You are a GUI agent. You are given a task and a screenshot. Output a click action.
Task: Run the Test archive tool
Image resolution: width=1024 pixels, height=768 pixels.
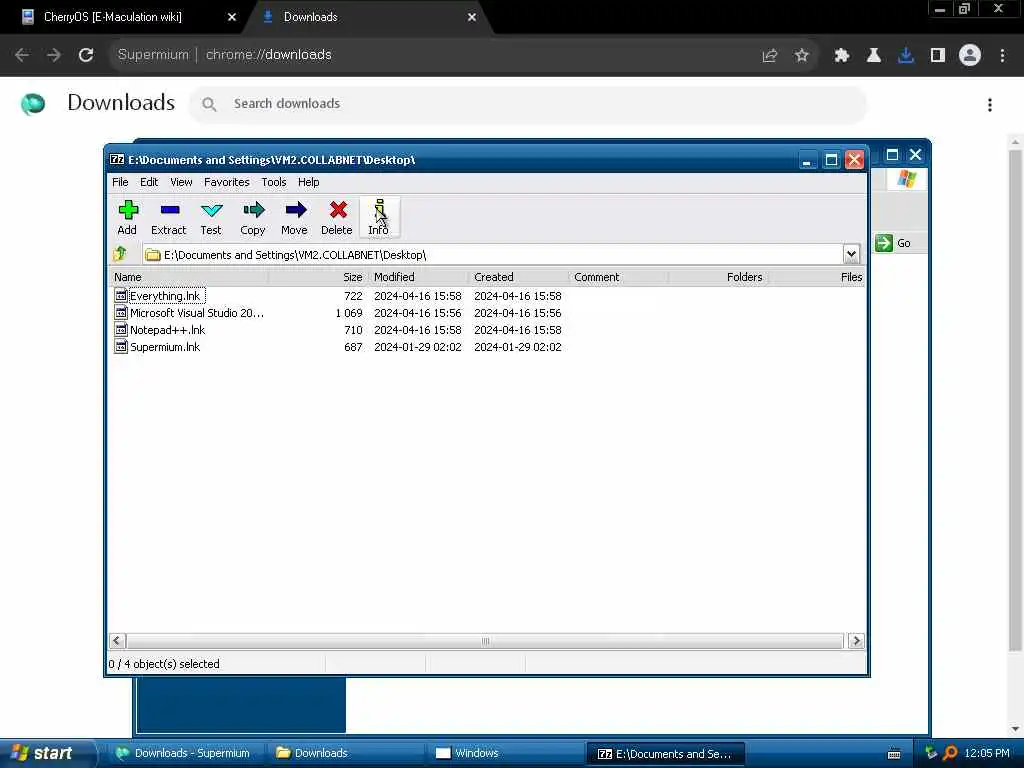211,217
